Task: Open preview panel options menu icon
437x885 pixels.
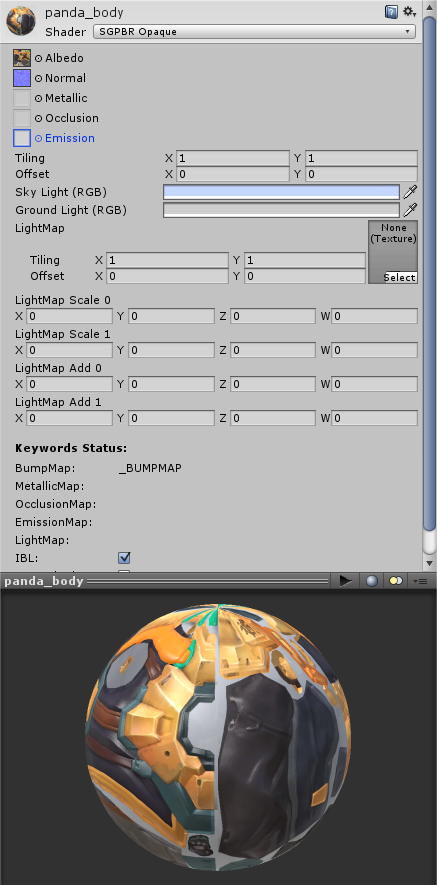Action: [419, 581]
